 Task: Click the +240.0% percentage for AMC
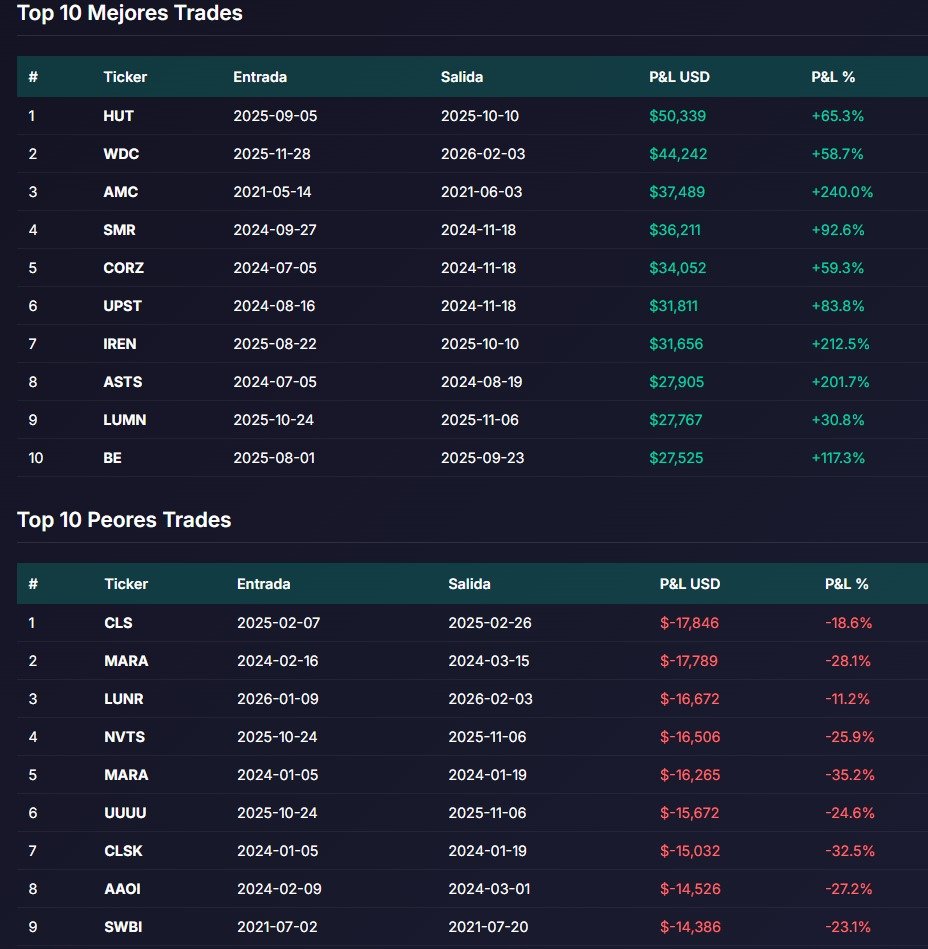click(x=842, y=192)
